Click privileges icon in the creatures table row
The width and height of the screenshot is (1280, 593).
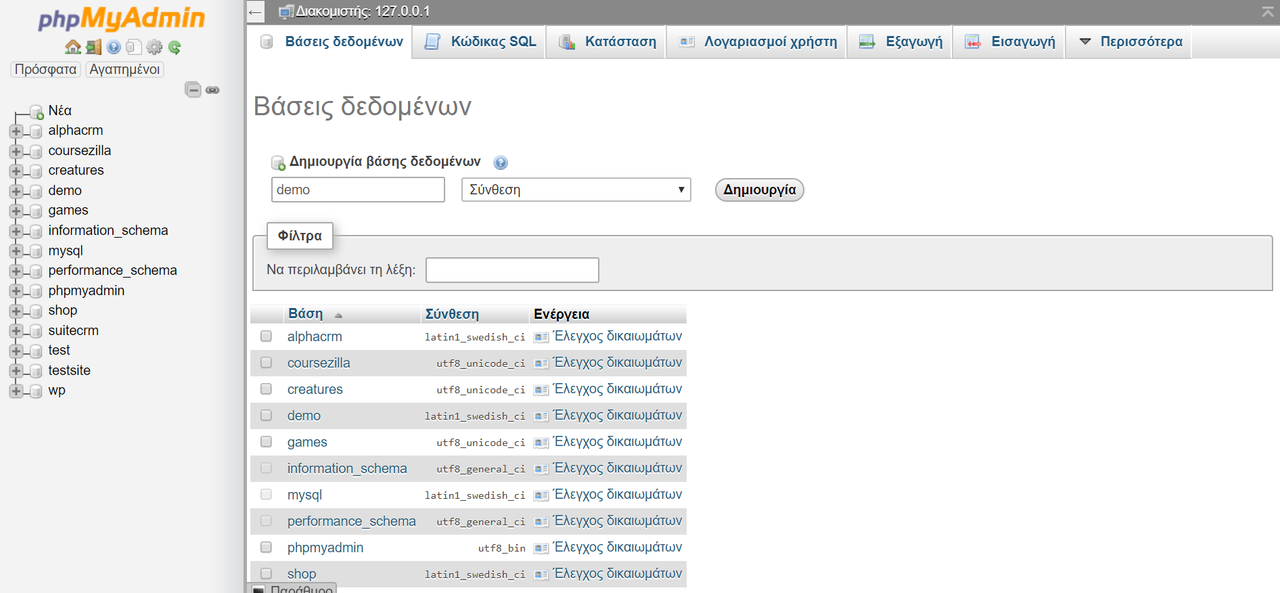[542, 390]
